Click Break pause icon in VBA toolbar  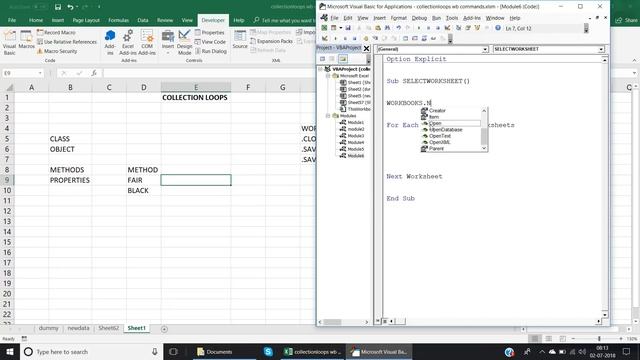pyautogui.click(x=429, y=28)
